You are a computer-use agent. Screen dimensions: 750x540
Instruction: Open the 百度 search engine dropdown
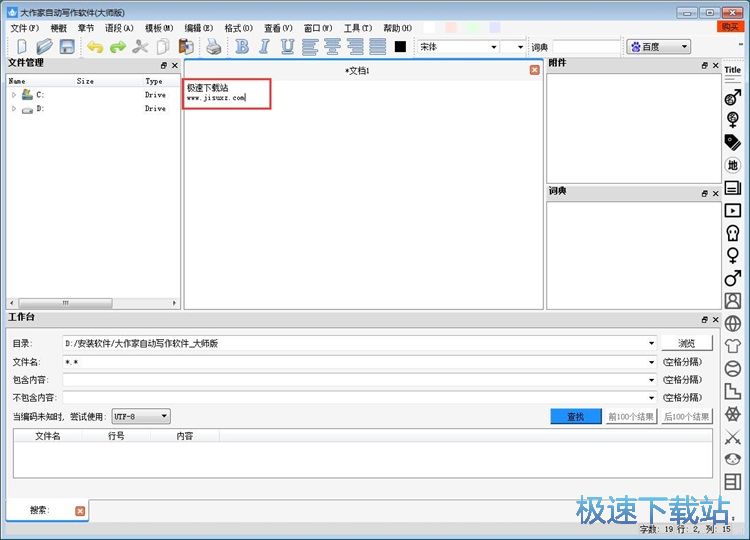[x=659, y=46]
